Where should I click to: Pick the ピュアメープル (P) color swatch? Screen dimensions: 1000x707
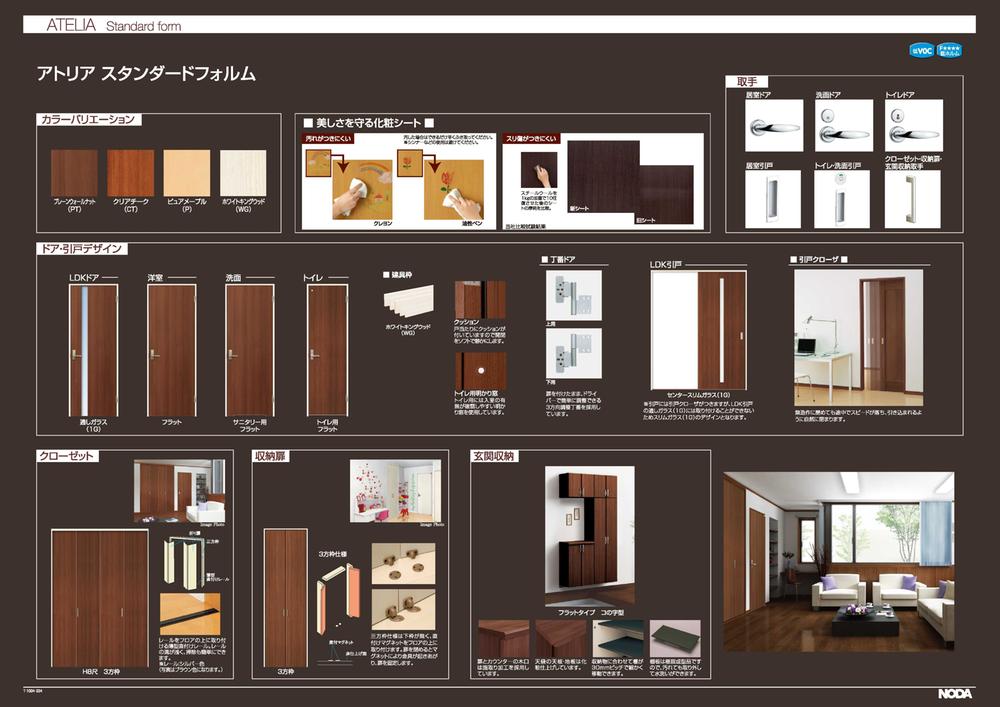pos(187,173)
